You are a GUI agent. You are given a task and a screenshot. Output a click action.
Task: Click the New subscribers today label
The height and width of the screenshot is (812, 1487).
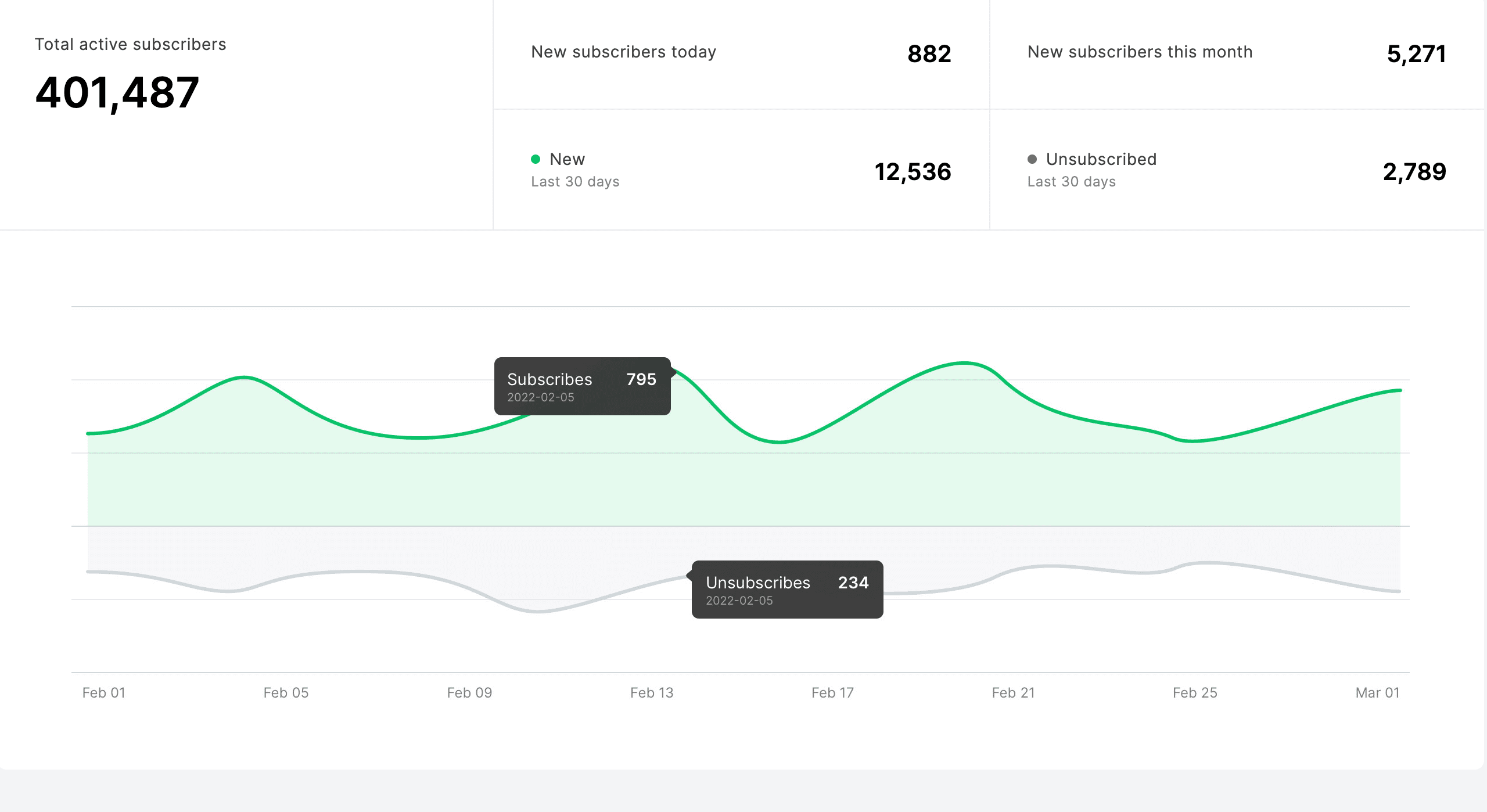(x=623, y=52)
